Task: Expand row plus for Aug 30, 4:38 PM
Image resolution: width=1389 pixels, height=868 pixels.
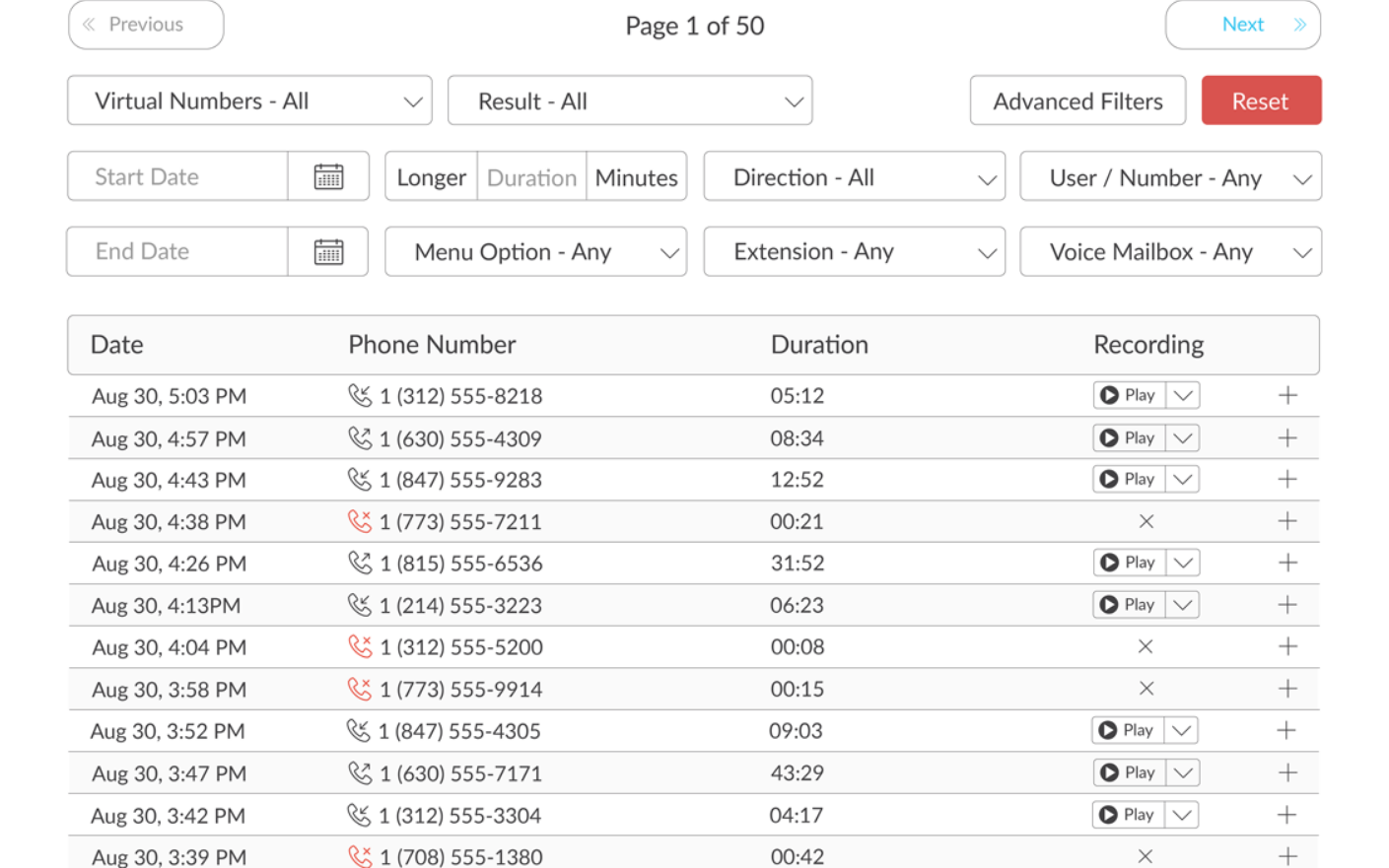Action: coord(1287,521)
